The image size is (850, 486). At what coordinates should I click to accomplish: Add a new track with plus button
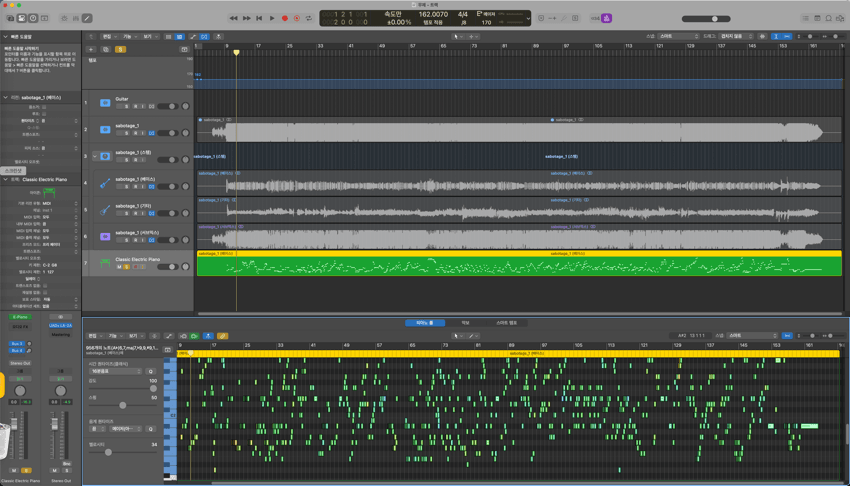click(91, 48)
